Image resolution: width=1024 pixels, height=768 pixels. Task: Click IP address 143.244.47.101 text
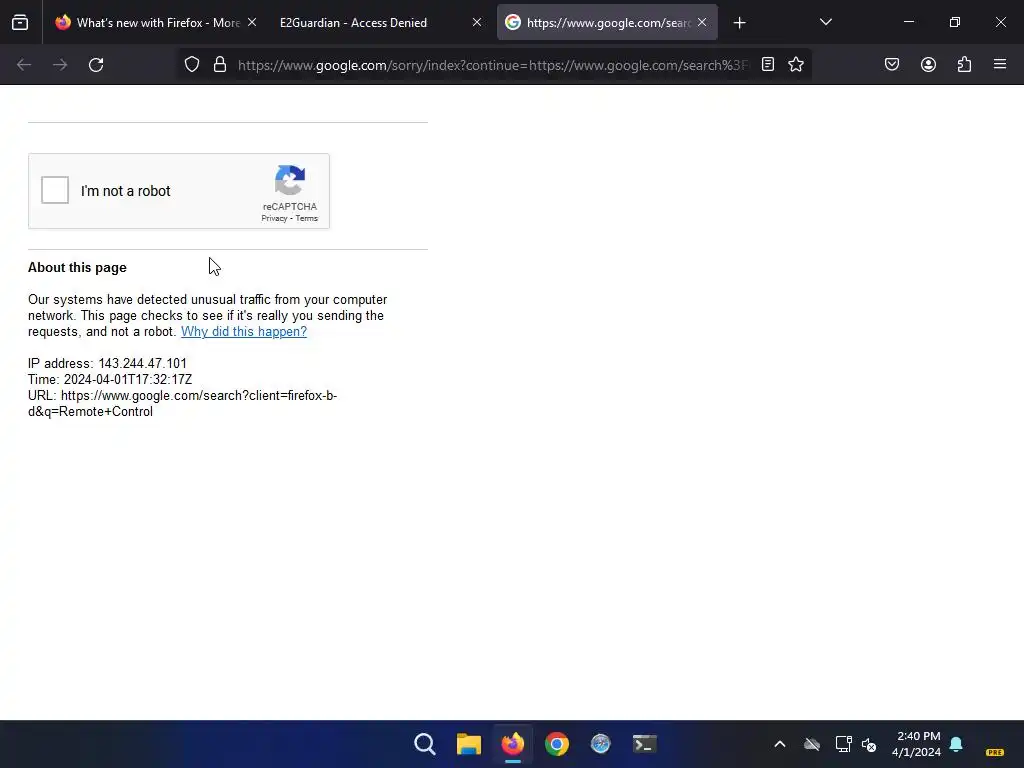click(x=107, y=364)
